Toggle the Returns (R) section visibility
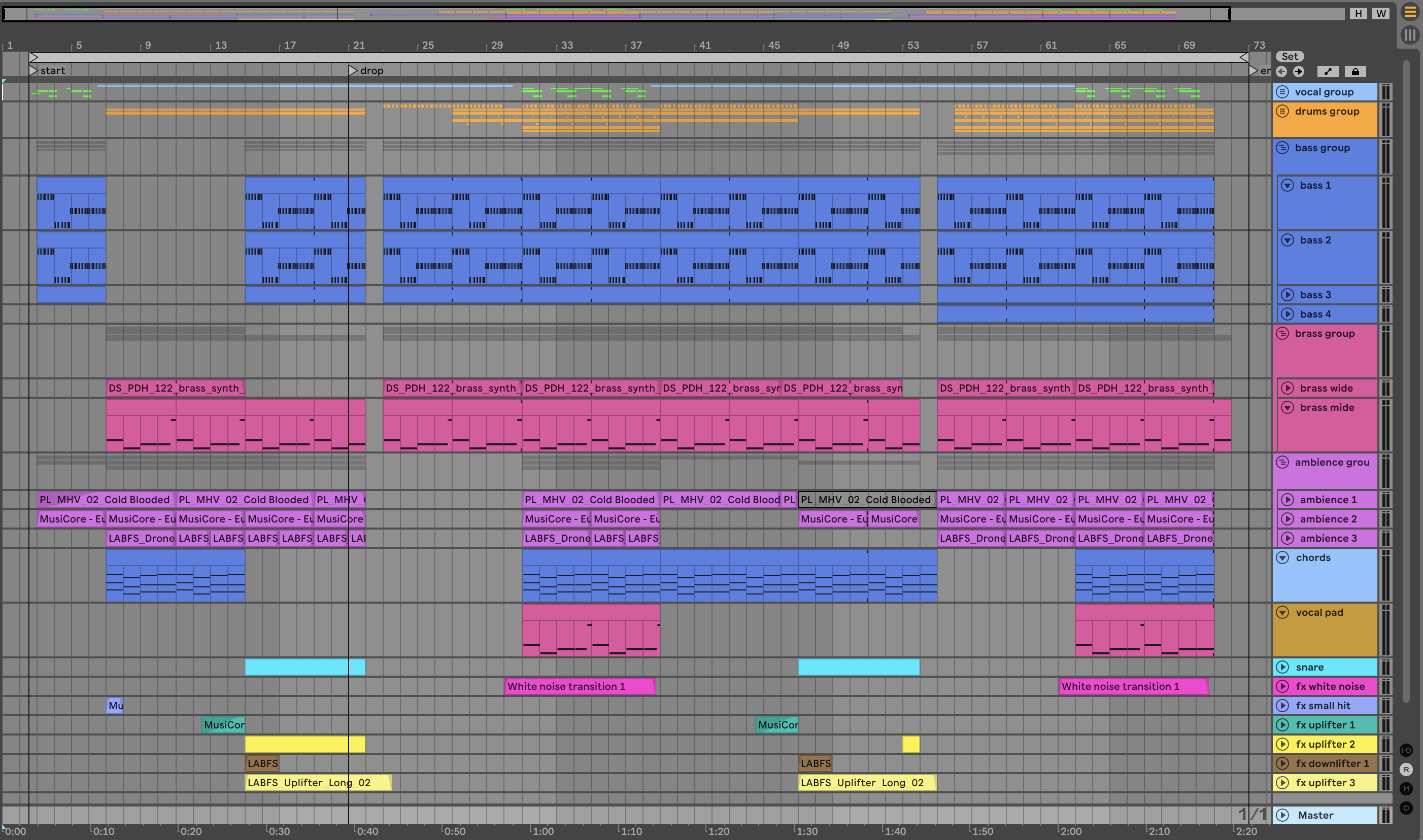 pos(1406,769)
